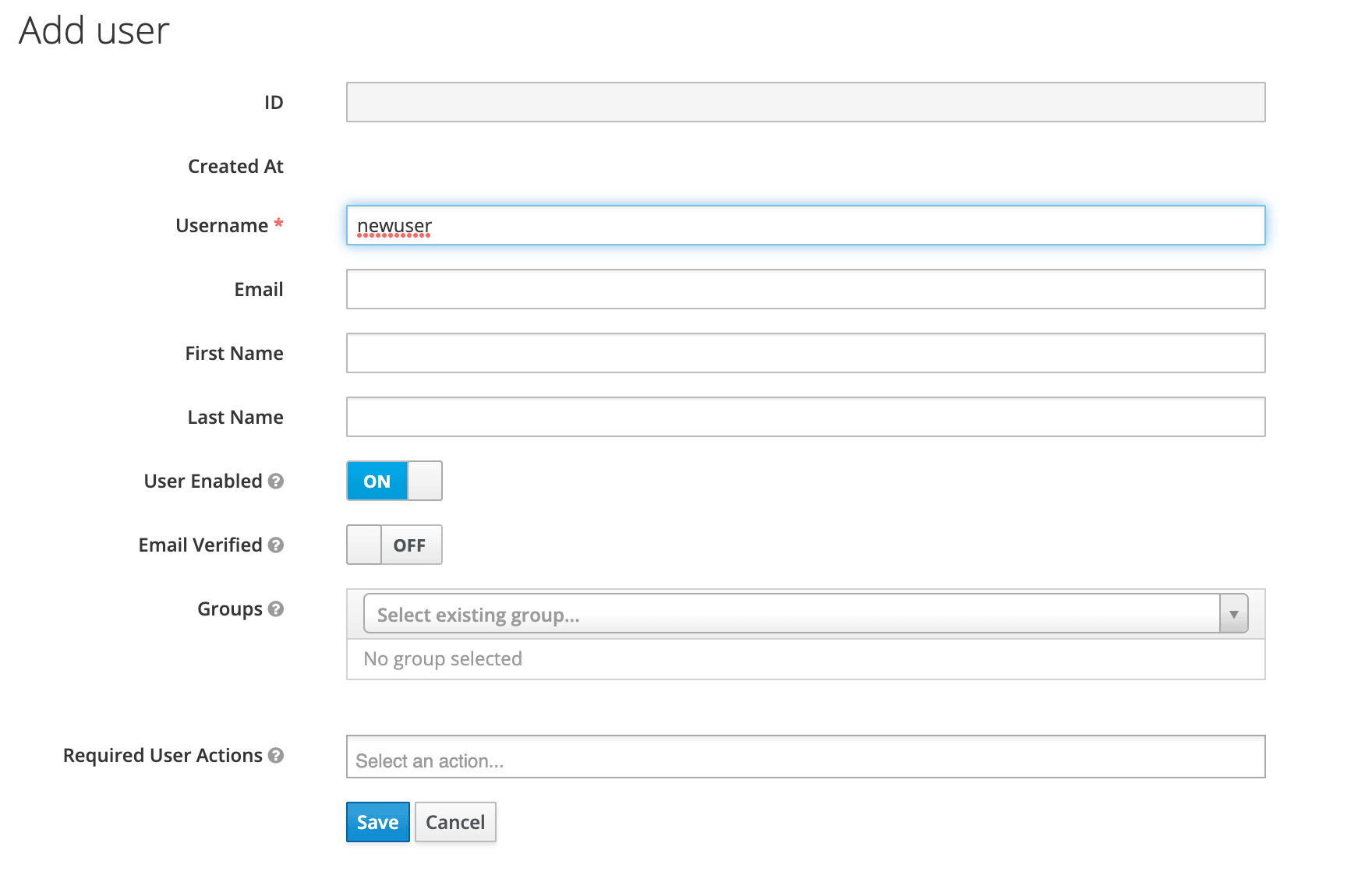Open the Select an action dropdown
The height and width of the screenshot is (896, 1358).
point(805,757)
